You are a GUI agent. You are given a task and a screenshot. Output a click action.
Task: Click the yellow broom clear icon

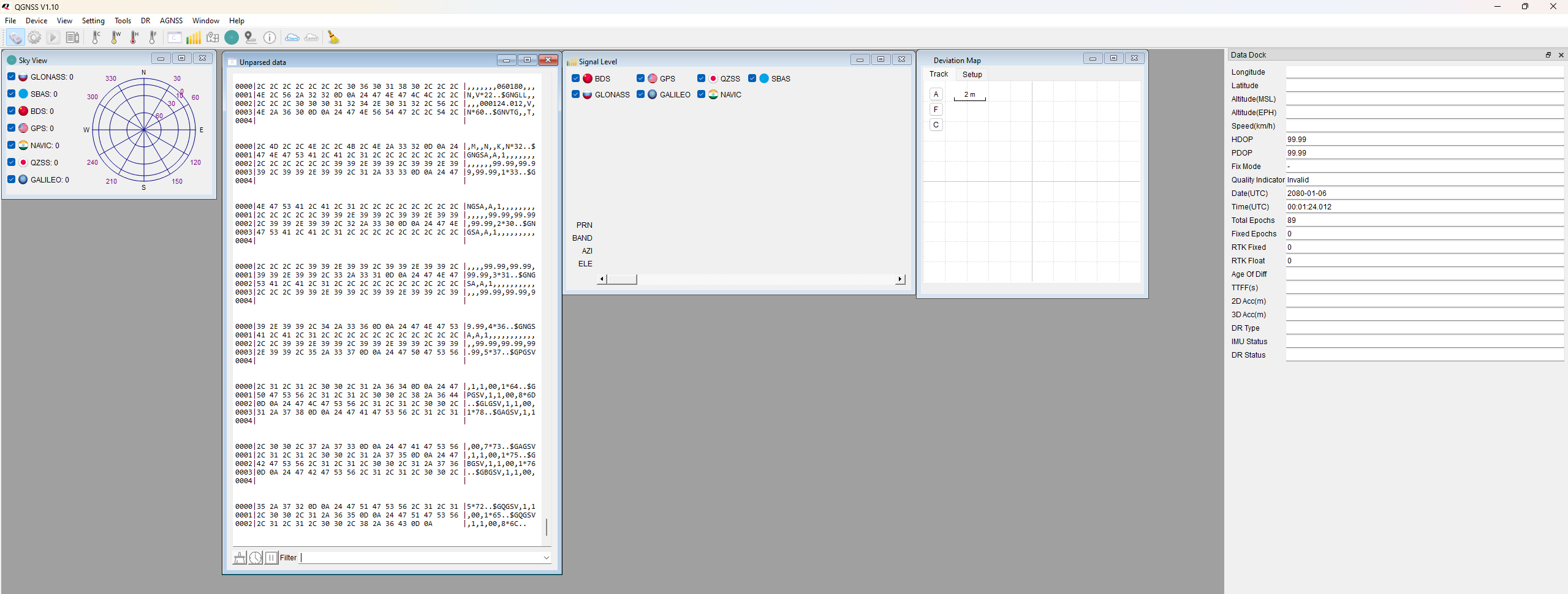[x=333, y=38]
